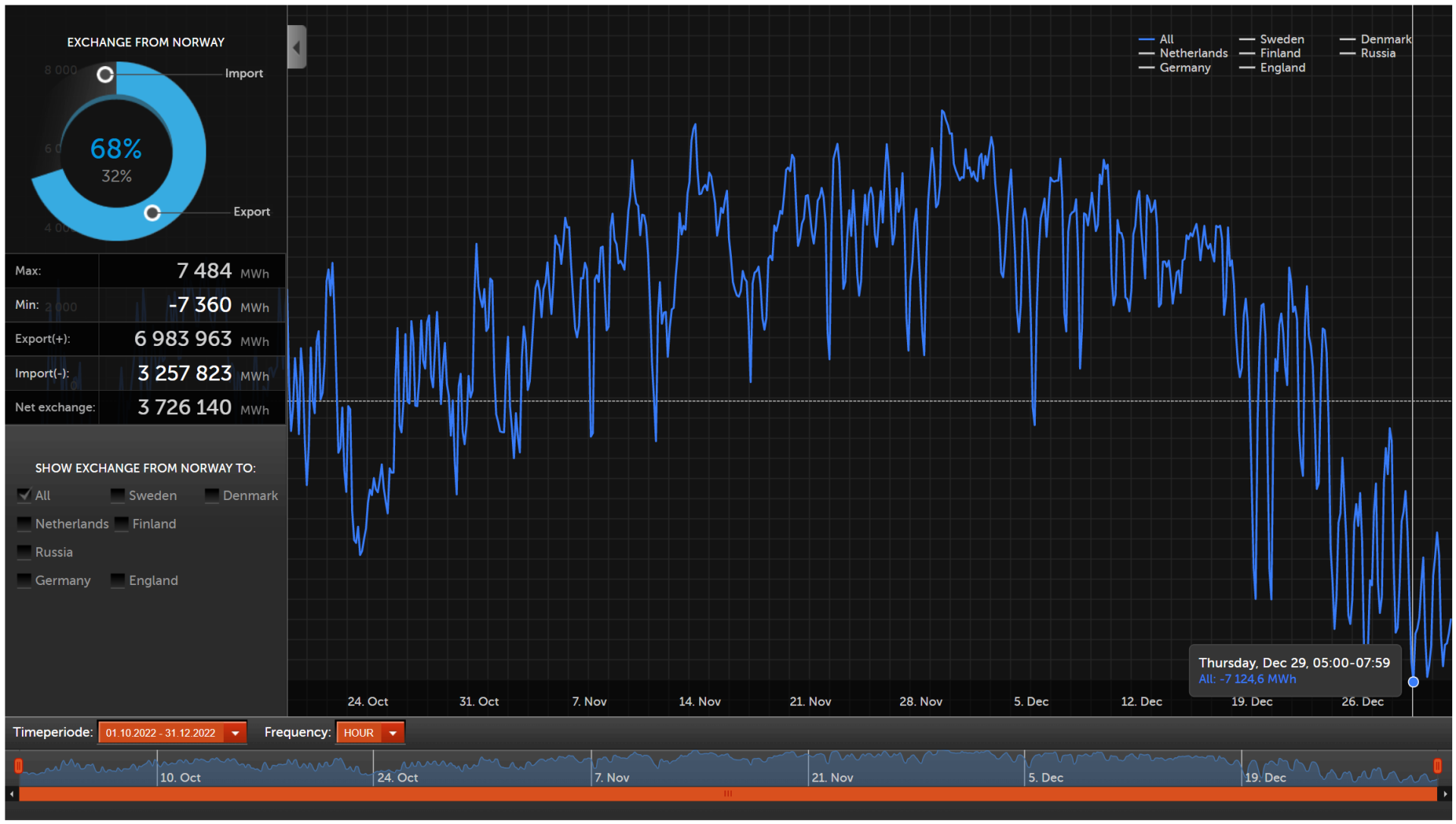Open the Frequency HOUR dropdown
This screenshot has width=1456, height=824.
pyautogui.click(x=359, y=733)
